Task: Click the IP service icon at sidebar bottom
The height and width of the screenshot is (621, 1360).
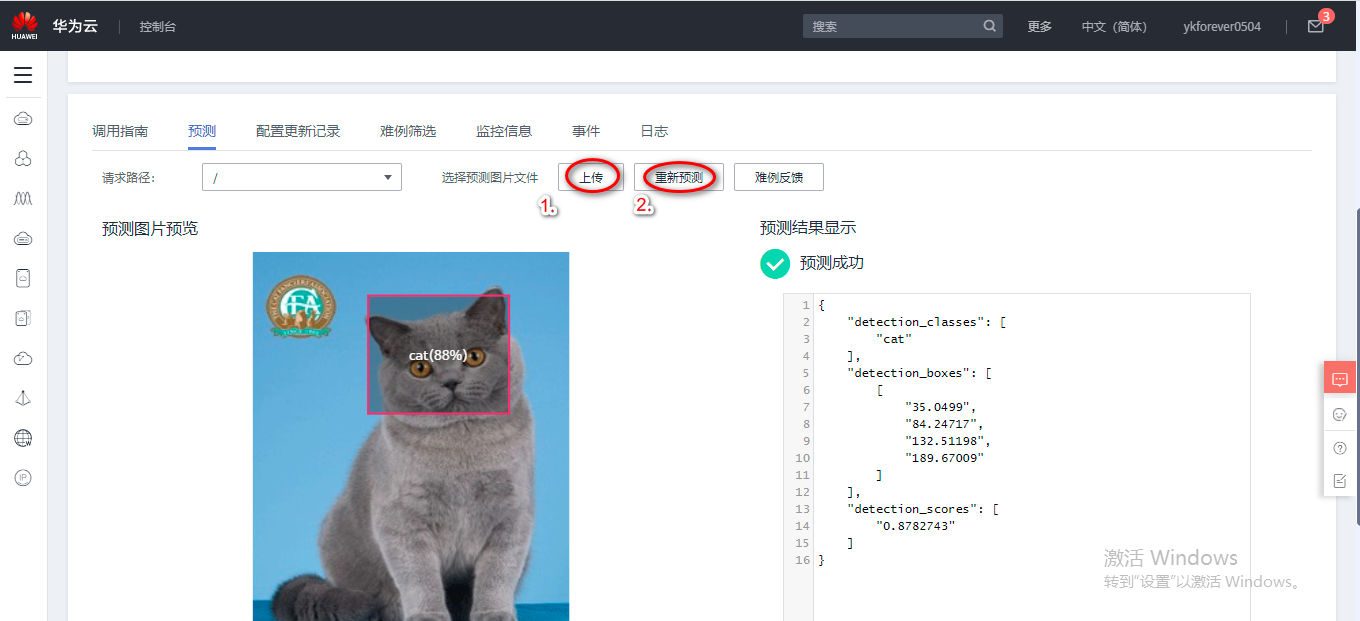Action: [x=23, y=478]
